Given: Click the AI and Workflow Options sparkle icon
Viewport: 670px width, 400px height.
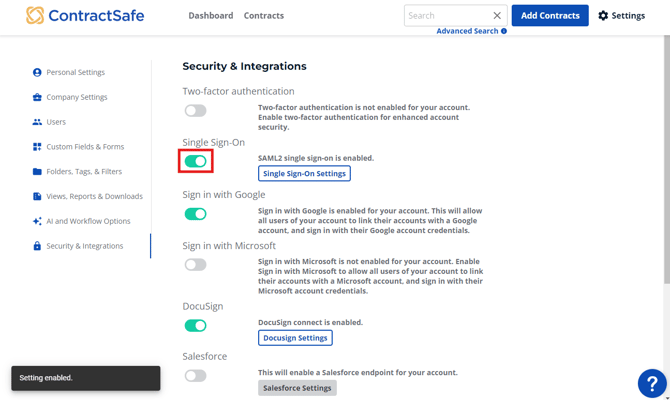Looking at the screenshot, I should coord(37,221).
